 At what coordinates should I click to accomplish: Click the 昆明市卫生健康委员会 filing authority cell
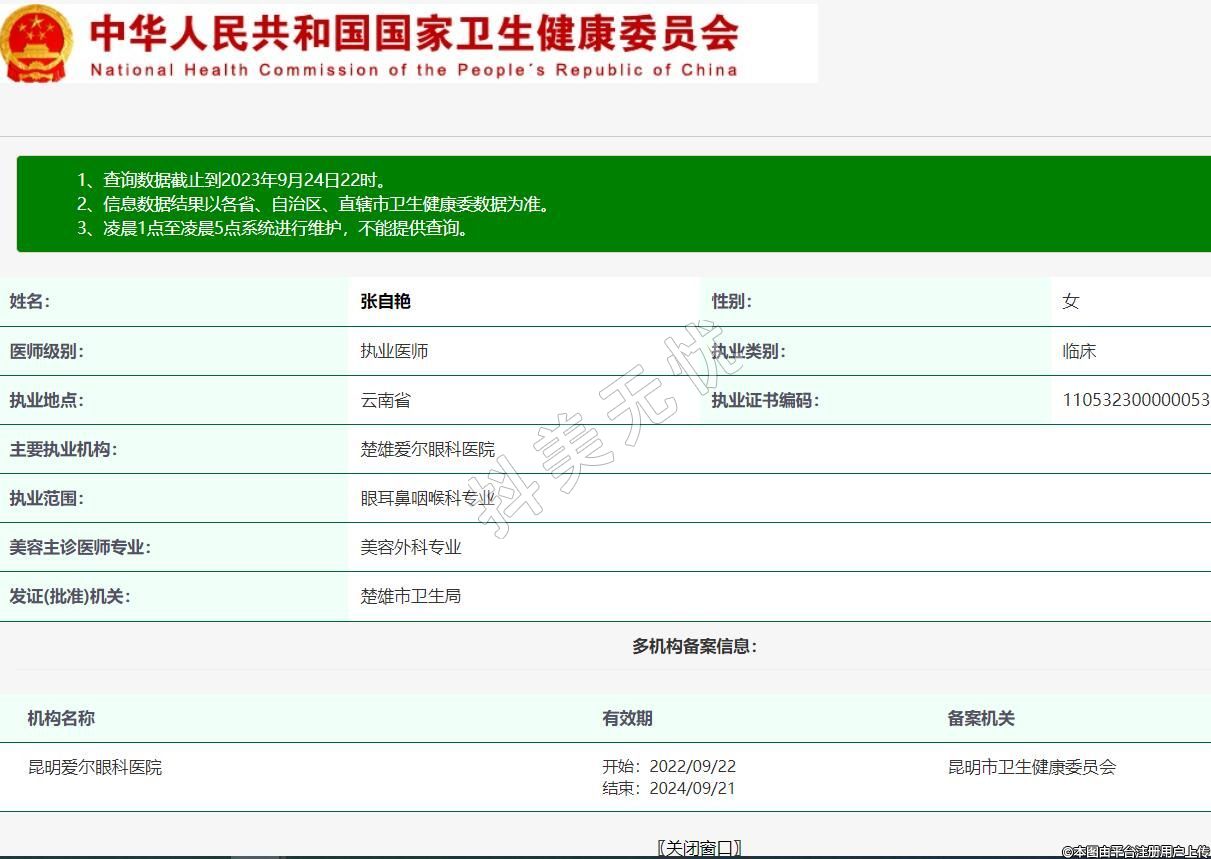coord(1031,767)
